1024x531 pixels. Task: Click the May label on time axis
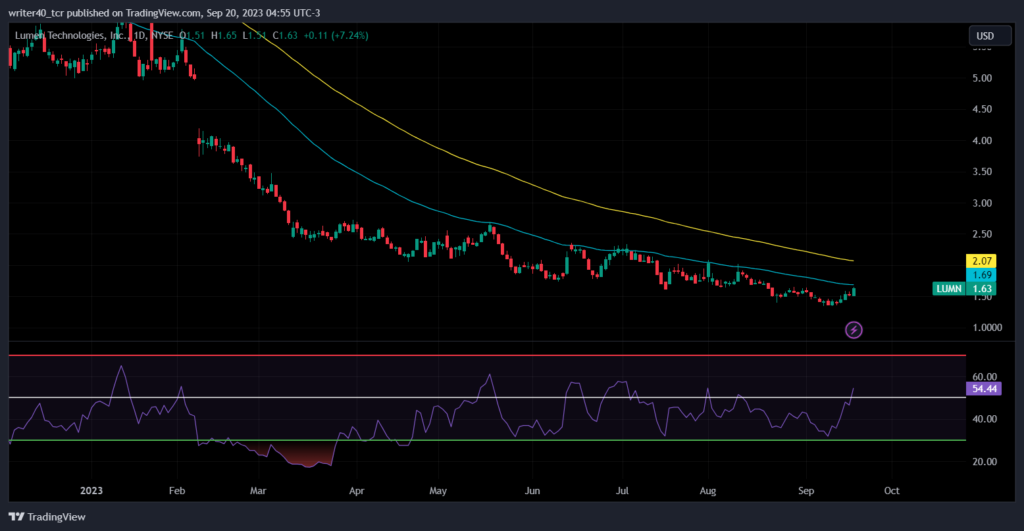(438, 491)
